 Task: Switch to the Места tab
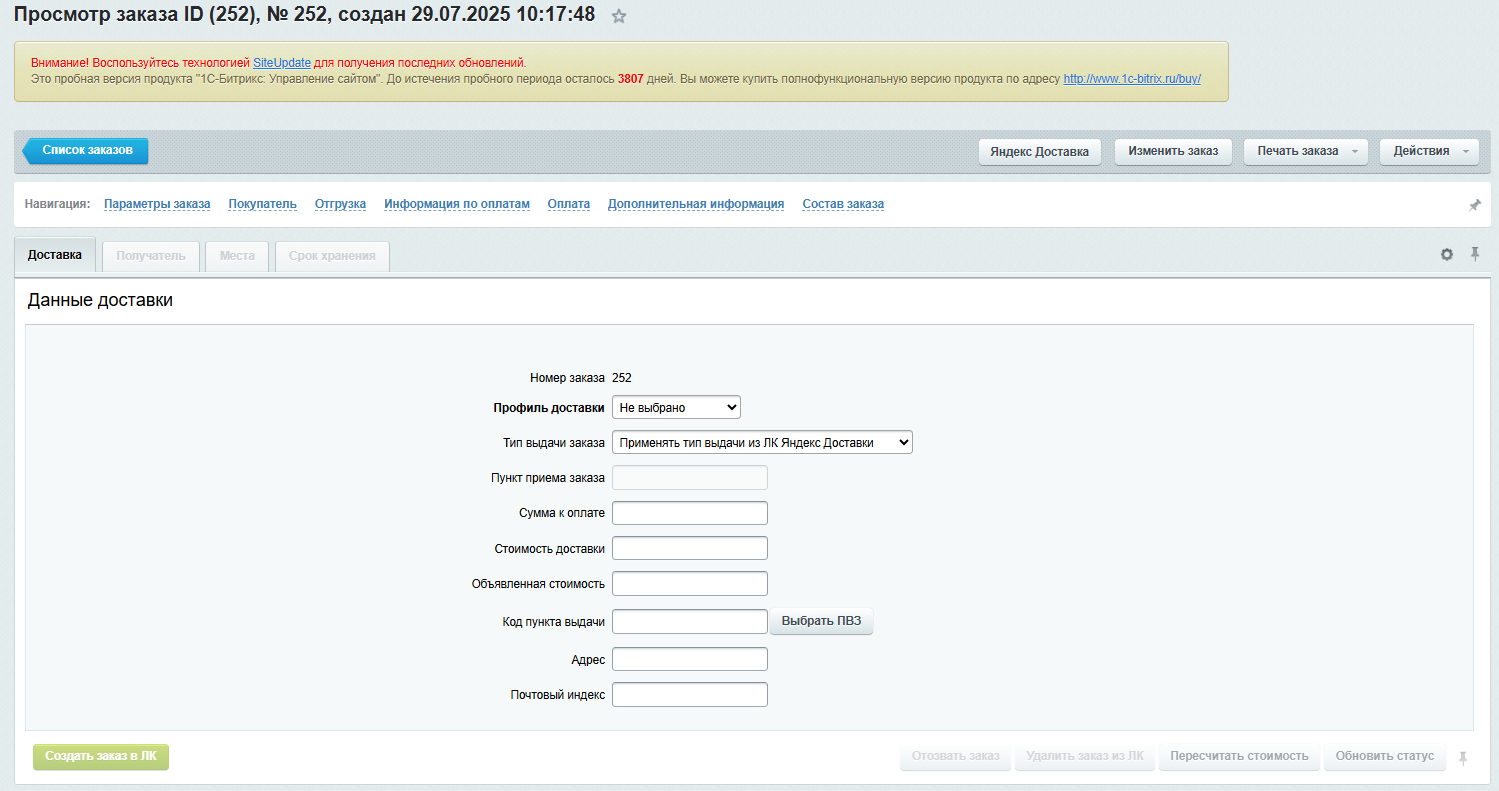pyautogui.click(x=237, y=256)
